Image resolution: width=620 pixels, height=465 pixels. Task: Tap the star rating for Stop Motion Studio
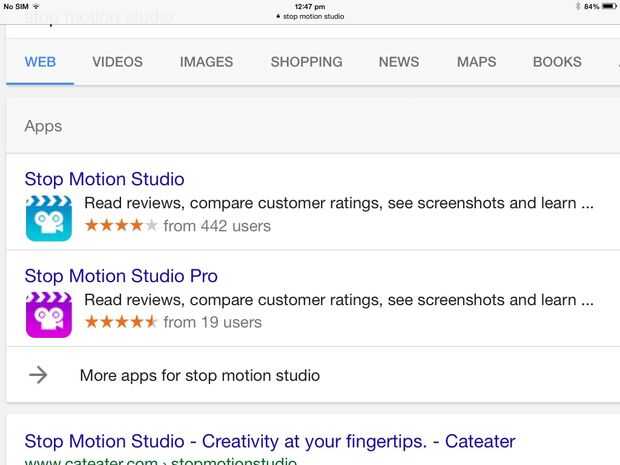[121, 226]
